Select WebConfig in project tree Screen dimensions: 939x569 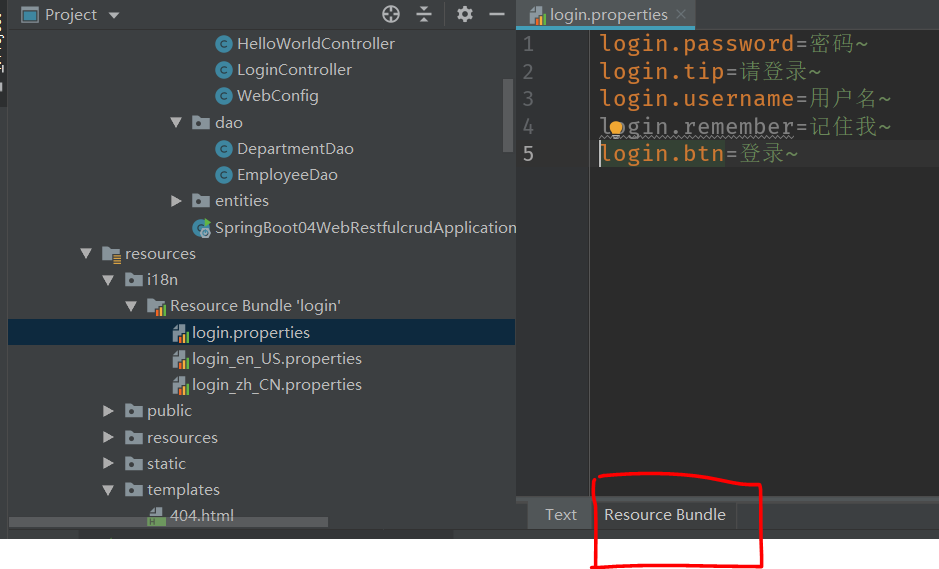277,96
